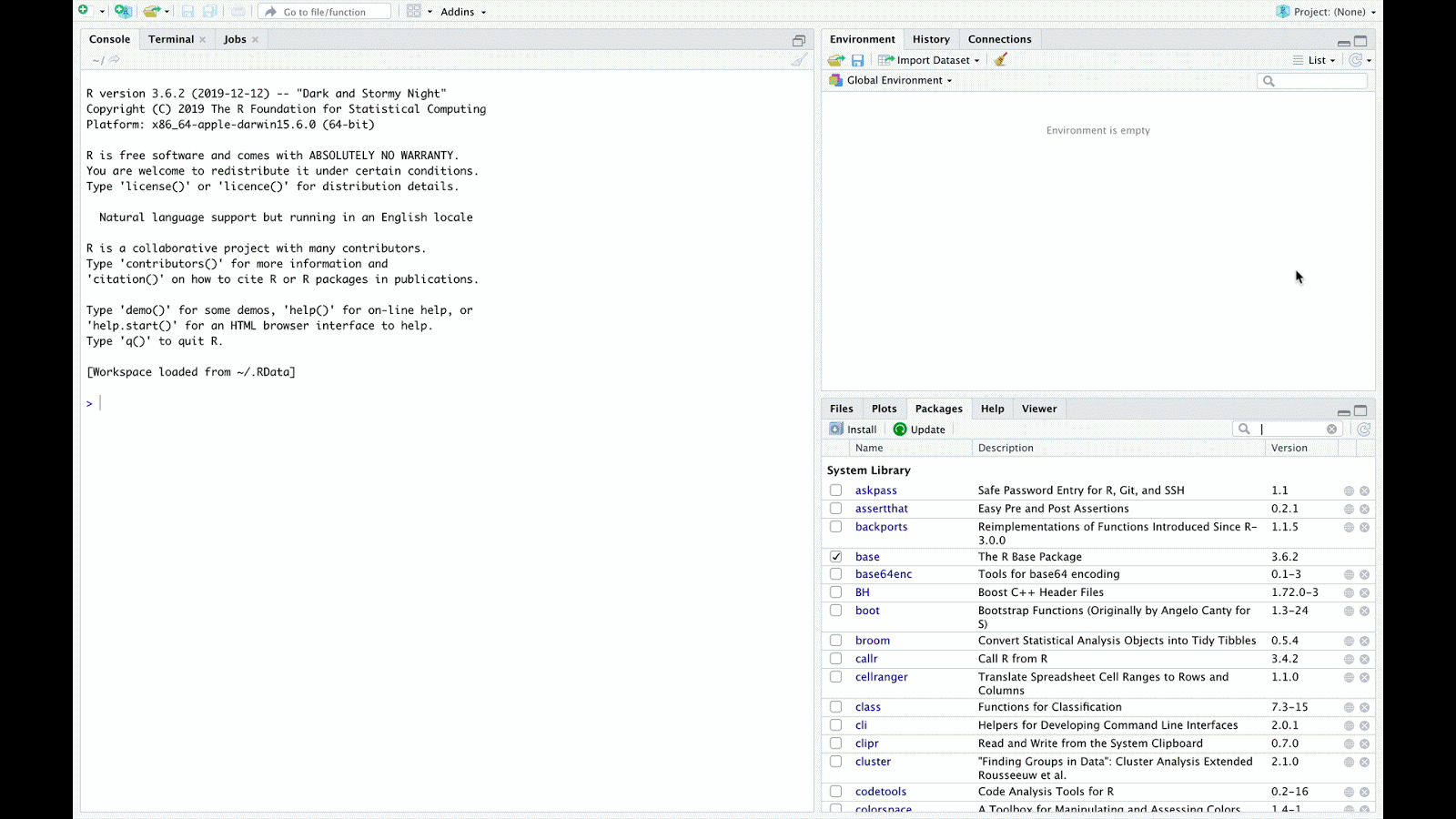Switch to the Help tab
1456x819 pixels.
(x=992, y=409)
